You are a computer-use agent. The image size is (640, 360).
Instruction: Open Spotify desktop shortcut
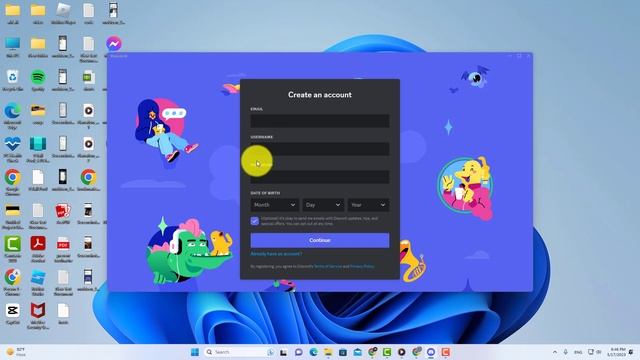[38, 80]
